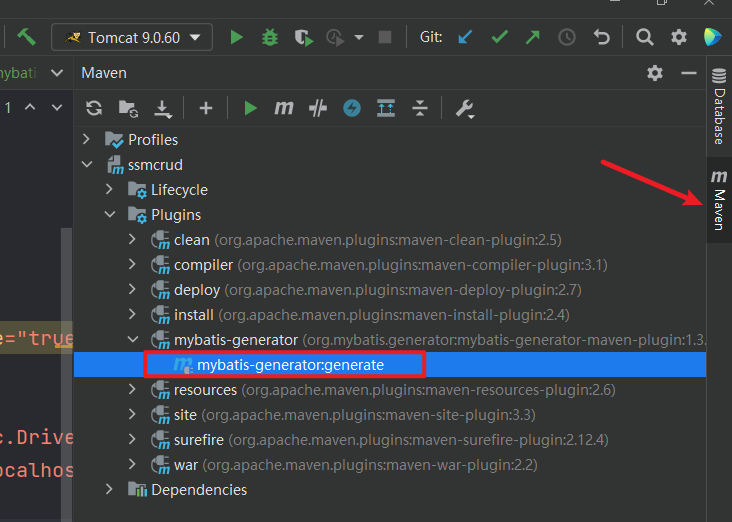Collapse All nodes in the Maven tree

(420, 108)
